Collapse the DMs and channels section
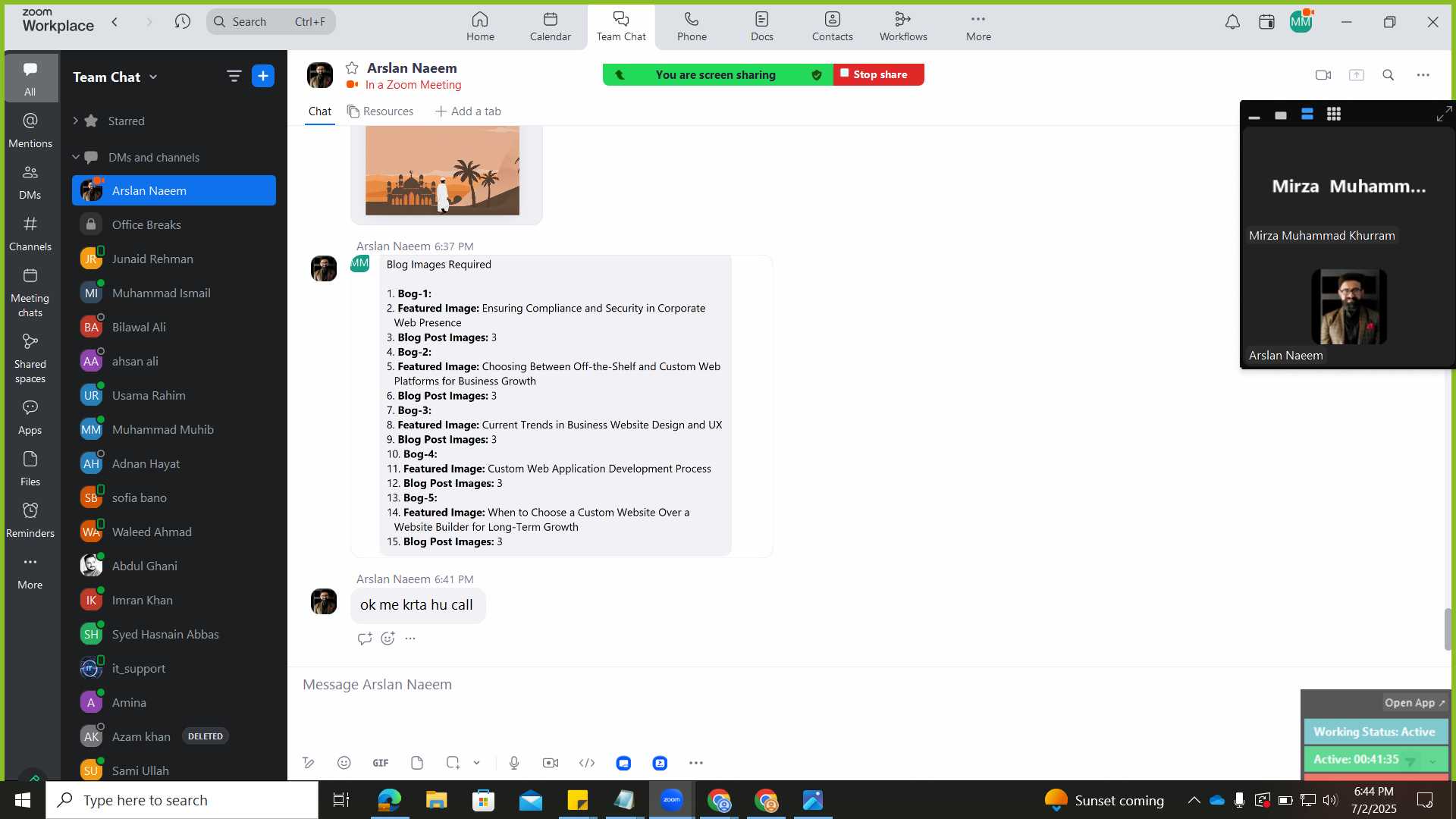Viewport: 1456px width, 819px height. point(76,157)
